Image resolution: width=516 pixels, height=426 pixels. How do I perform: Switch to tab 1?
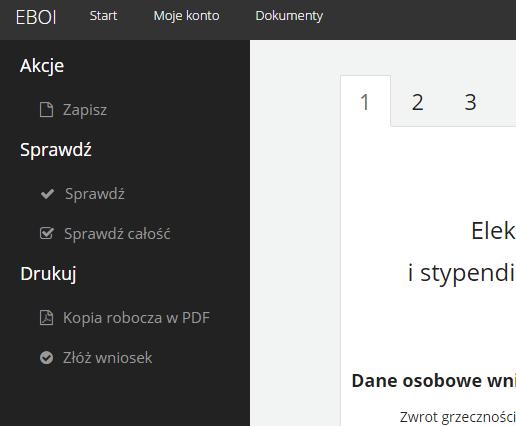point(365,101)
